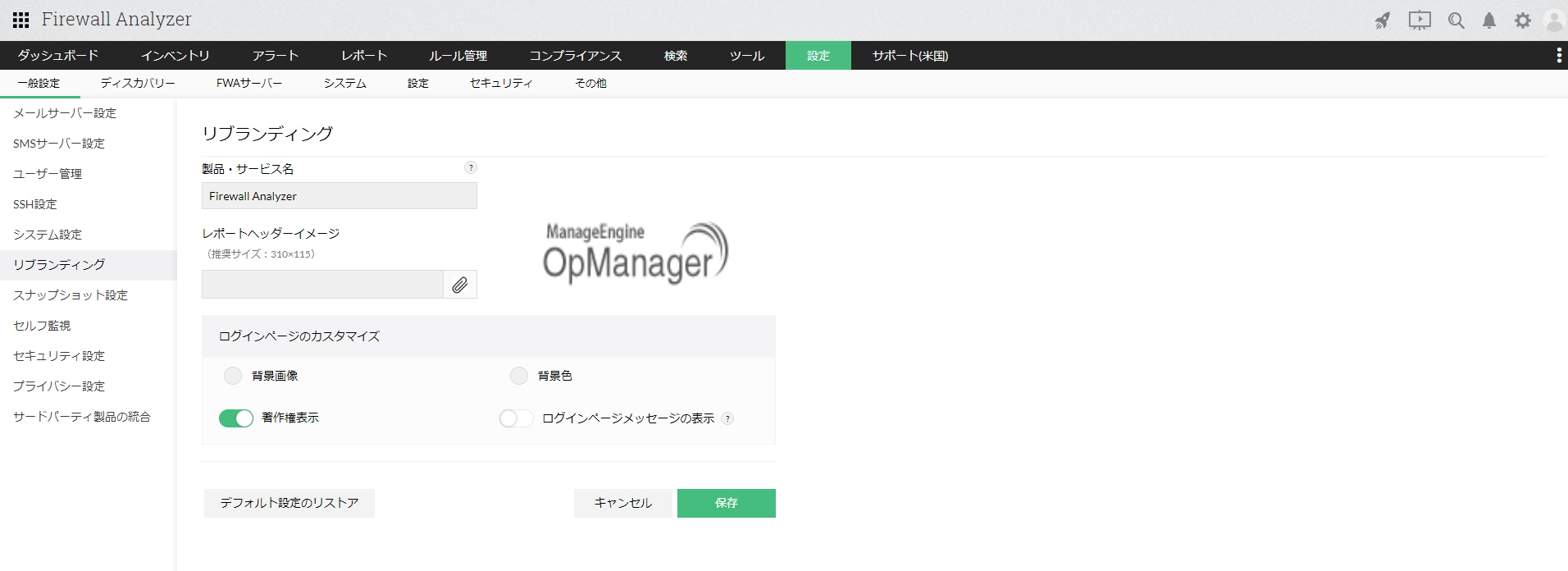
Task: Open the notifications bell icon
Action: (1489, 21)
